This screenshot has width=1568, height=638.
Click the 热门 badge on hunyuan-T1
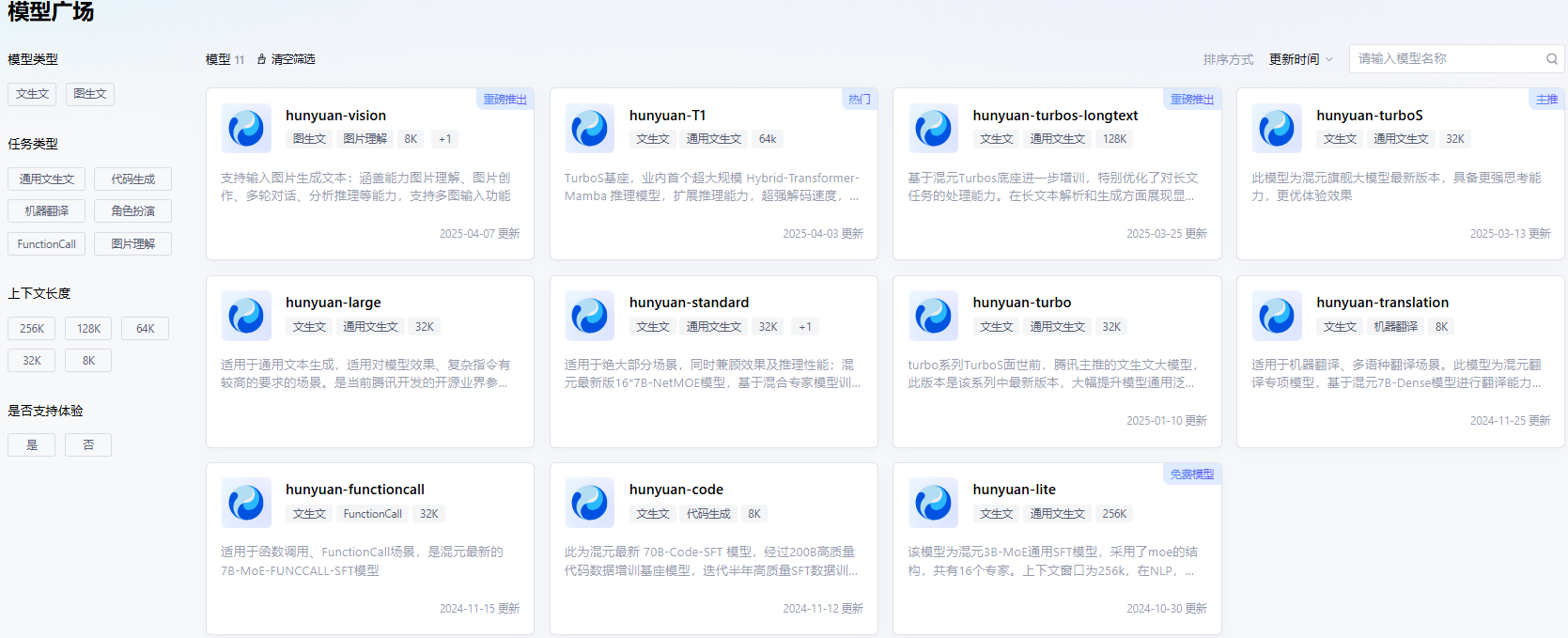[860, 100]
